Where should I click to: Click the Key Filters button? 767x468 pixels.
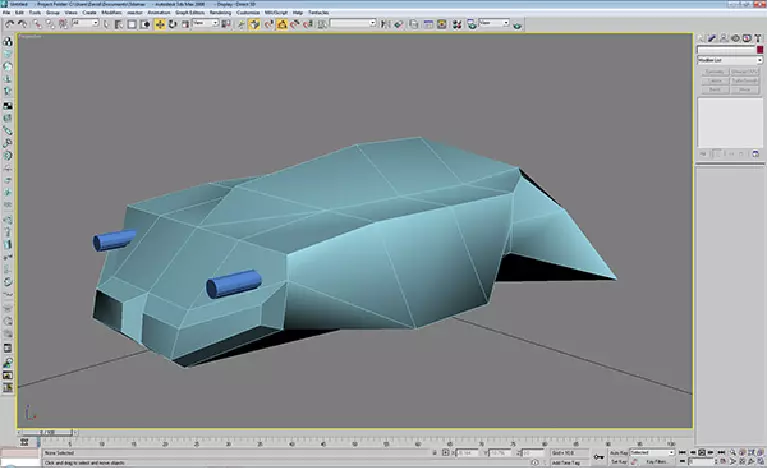coord(656,462)
